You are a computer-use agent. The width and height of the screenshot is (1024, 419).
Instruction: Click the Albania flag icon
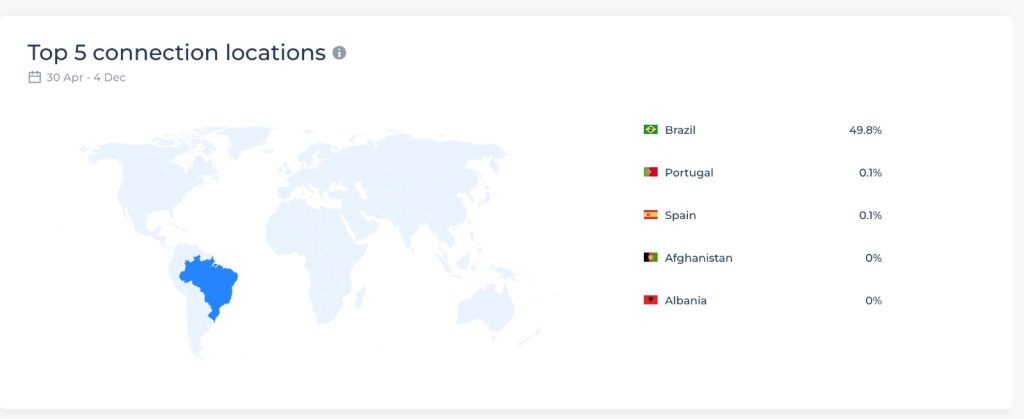(x=650, y=300)
